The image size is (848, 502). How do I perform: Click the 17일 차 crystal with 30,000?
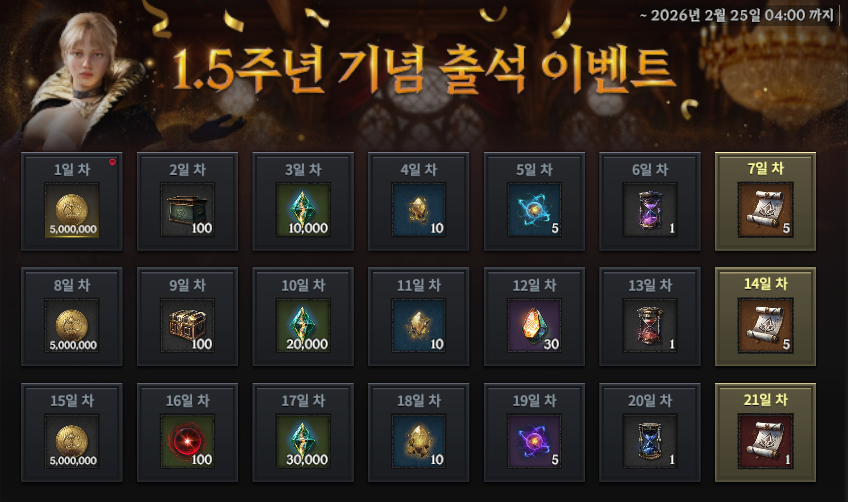(x=303, y=441)
